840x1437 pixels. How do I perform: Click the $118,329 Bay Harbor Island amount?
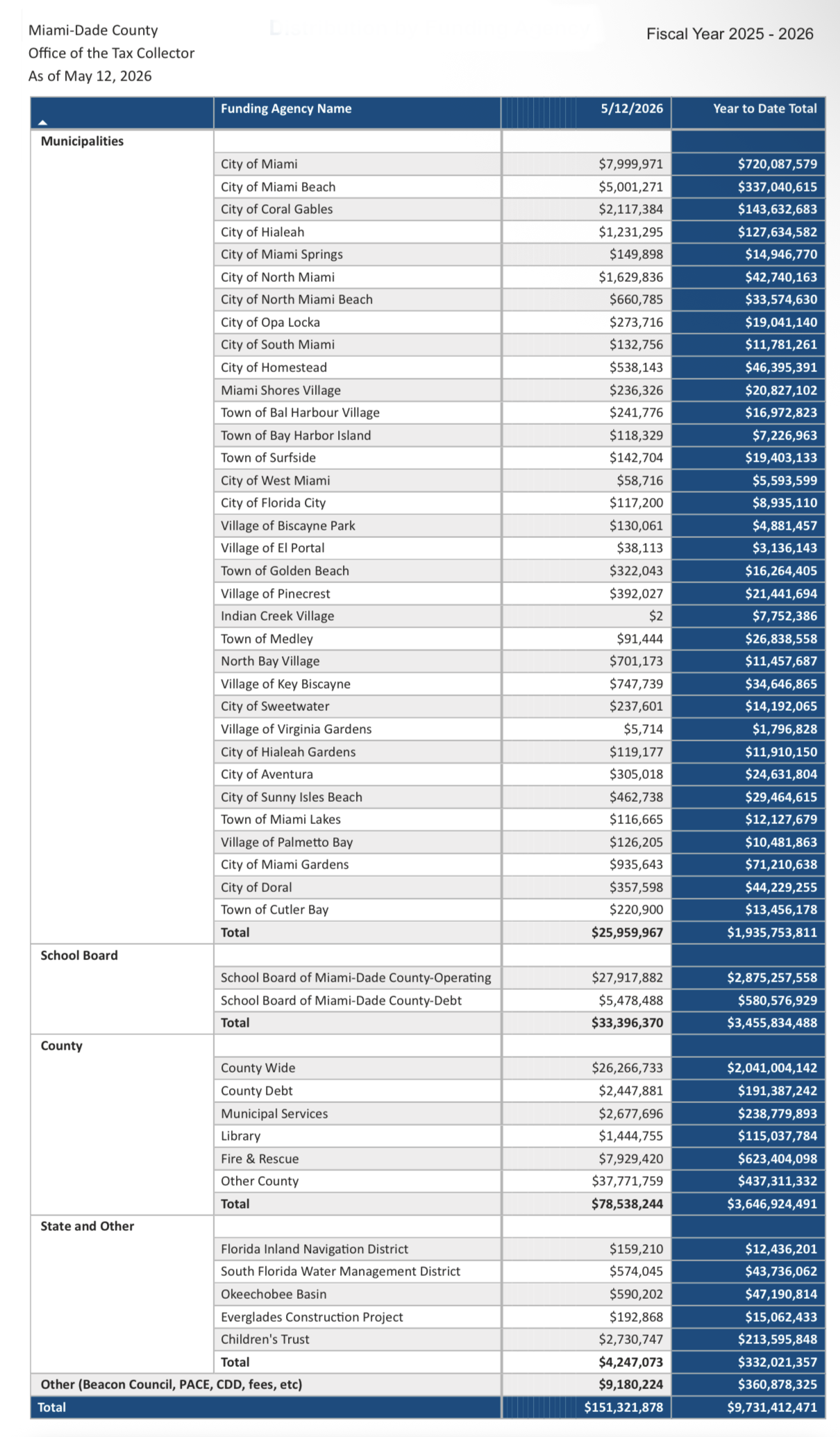pyautogui.click(x=637, y=435)
